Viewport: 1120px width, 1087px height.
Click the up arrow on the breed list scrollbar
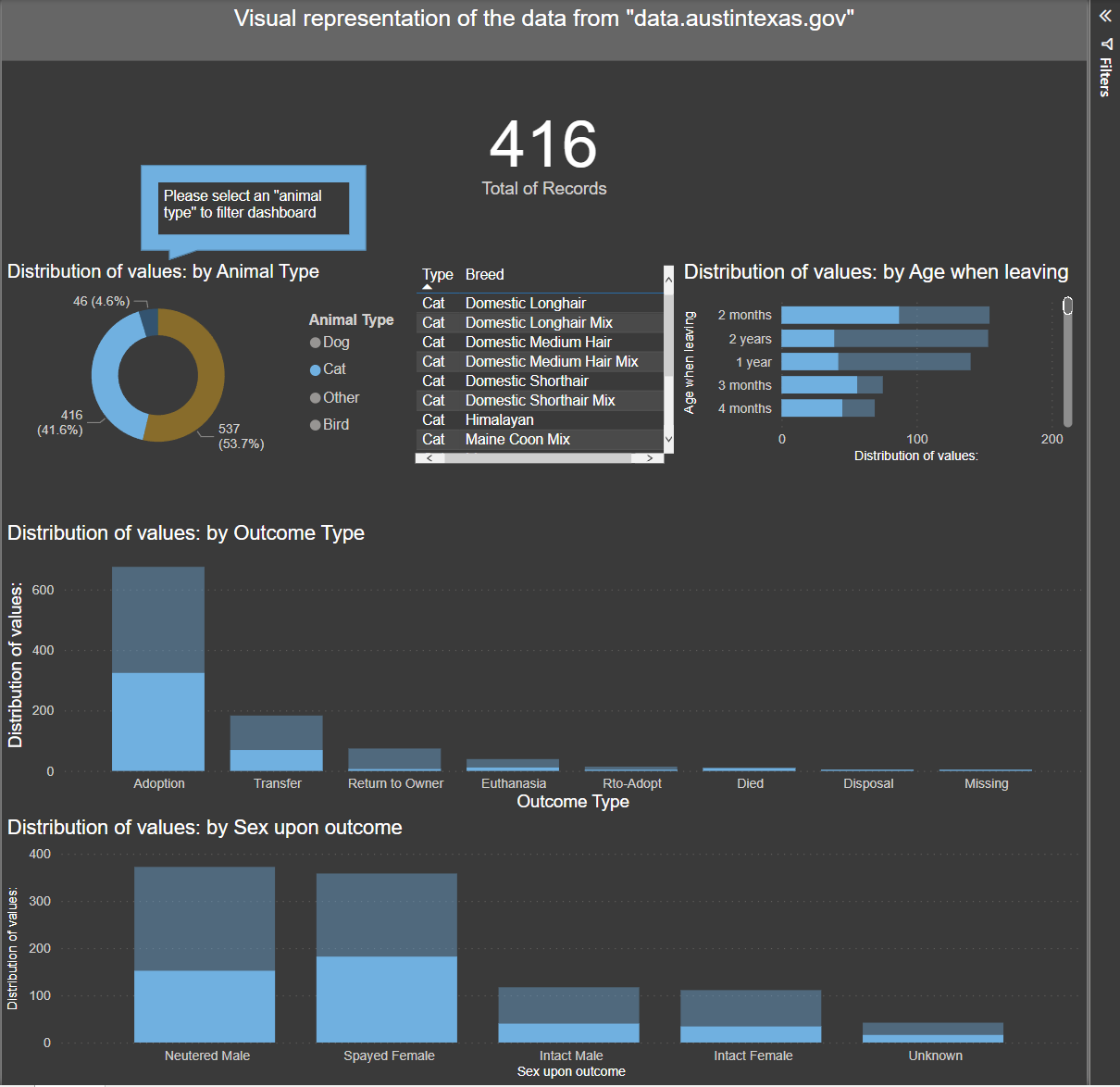click(668, 278)
